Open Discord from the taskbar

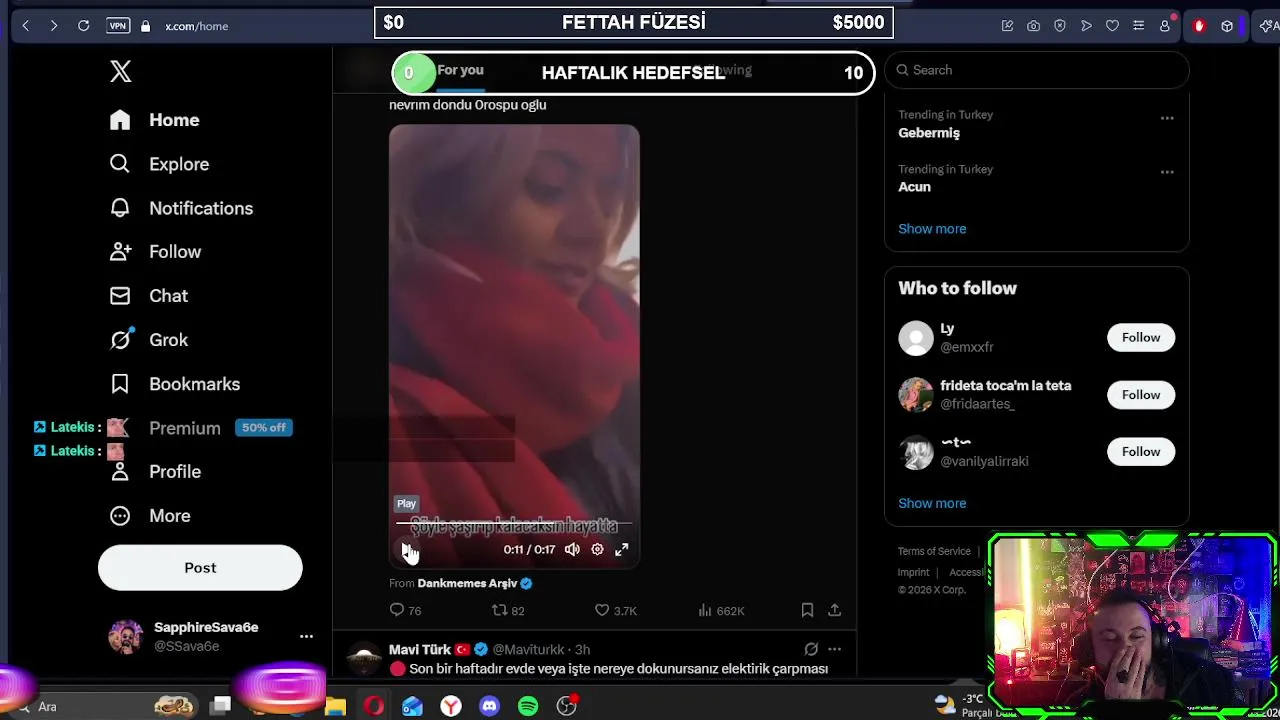pos(489,706)
